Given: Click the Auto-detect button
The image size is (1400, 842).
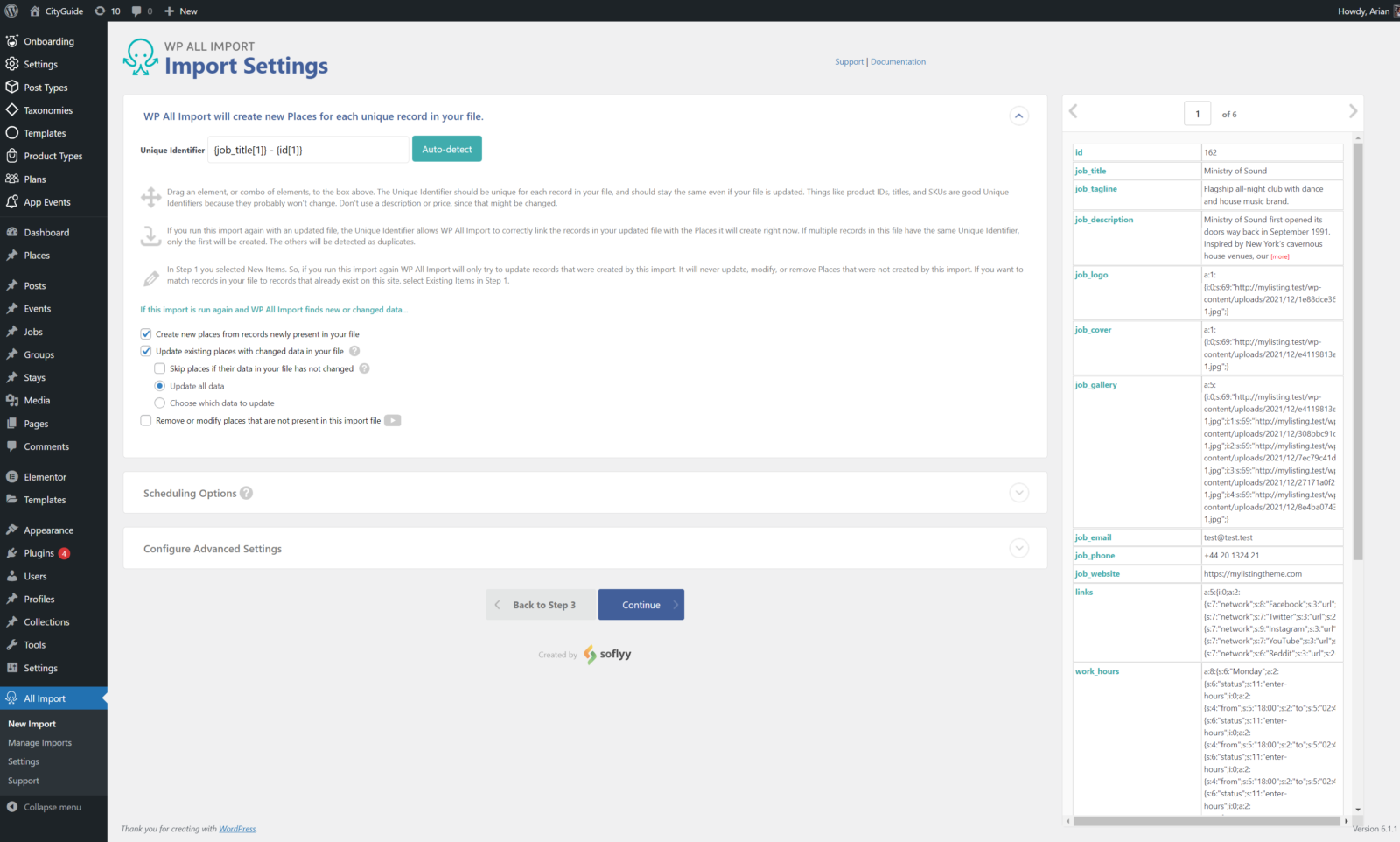Looking at the screenshot, I should [446, 148].
